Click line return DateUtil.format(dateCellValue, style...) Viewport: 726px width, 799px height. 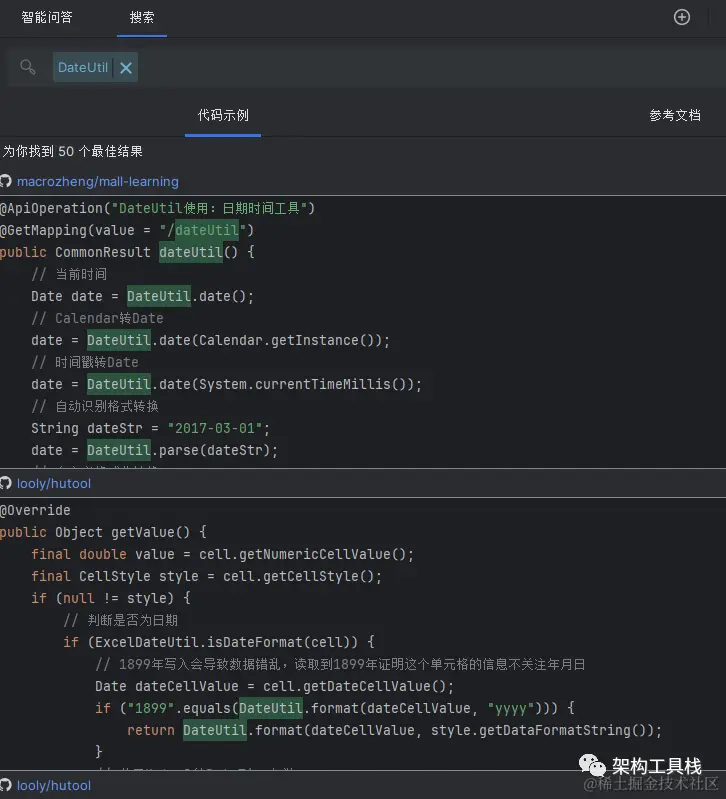pyautogui.click(x=394, y=730)
